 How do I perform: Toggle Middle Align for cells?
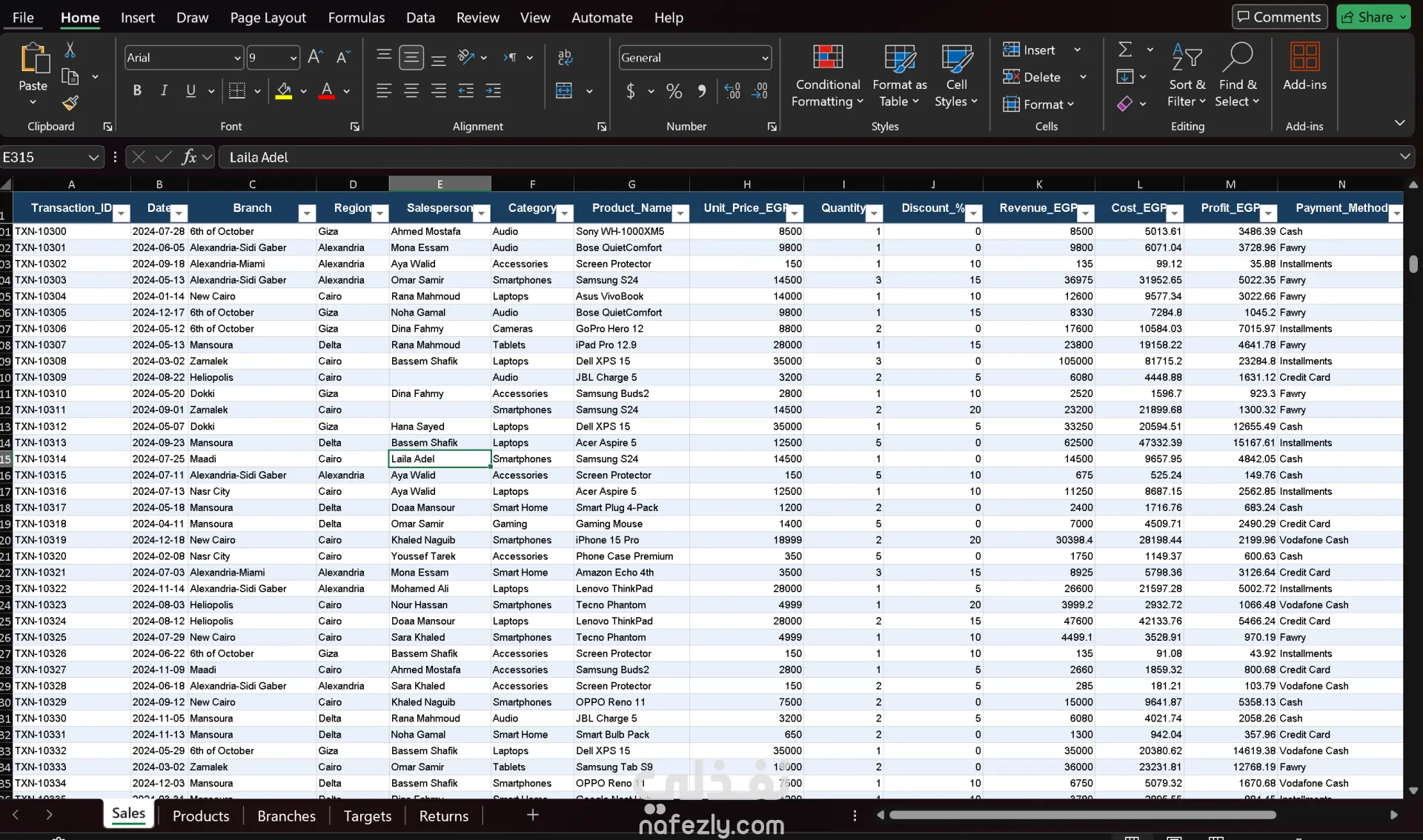pyautogui.click(x=411, y=57)
